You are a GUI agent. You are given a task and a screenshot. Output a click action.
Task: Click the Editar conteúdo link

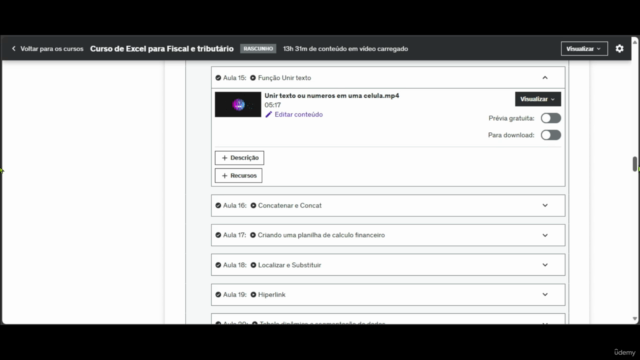[x=298, y=115]
